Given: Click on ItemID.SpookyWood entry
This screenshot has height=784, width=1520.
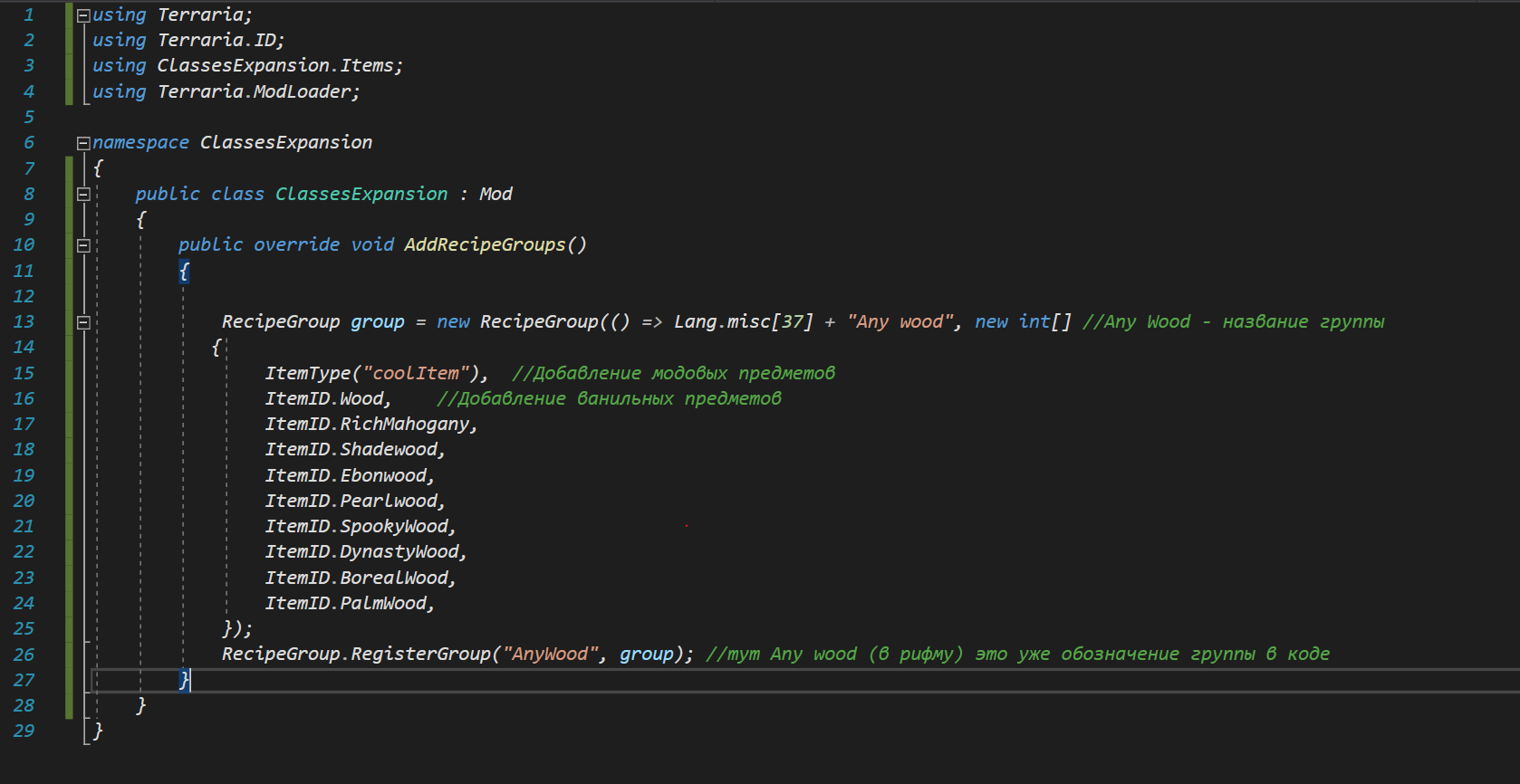Looking at the screenshot, I should click(357, 526).
